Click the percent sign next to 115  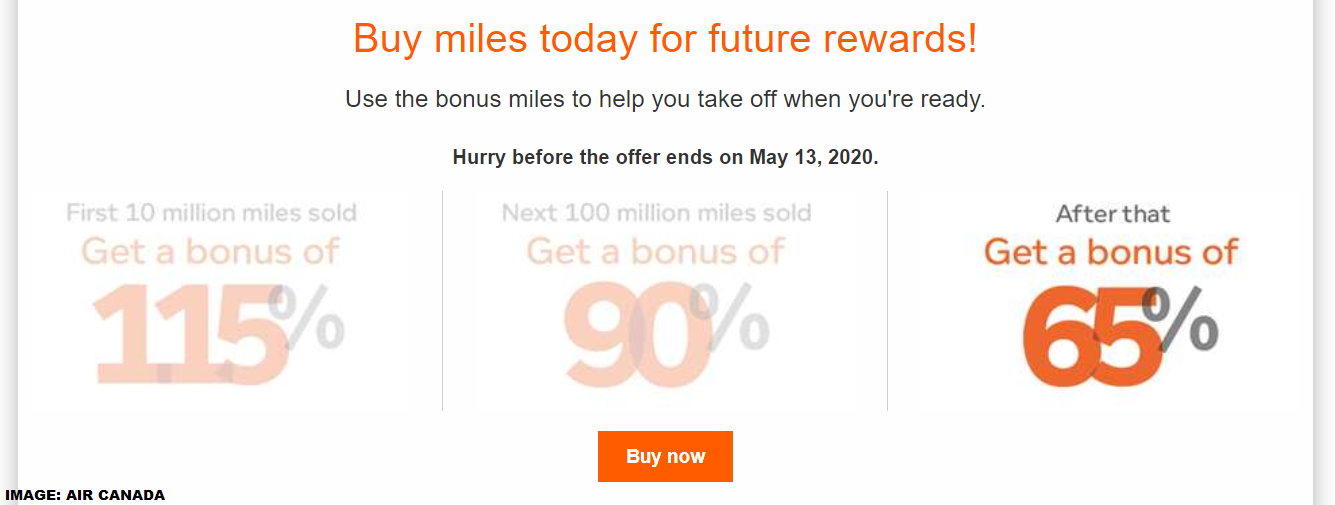(x=308, y=318)
